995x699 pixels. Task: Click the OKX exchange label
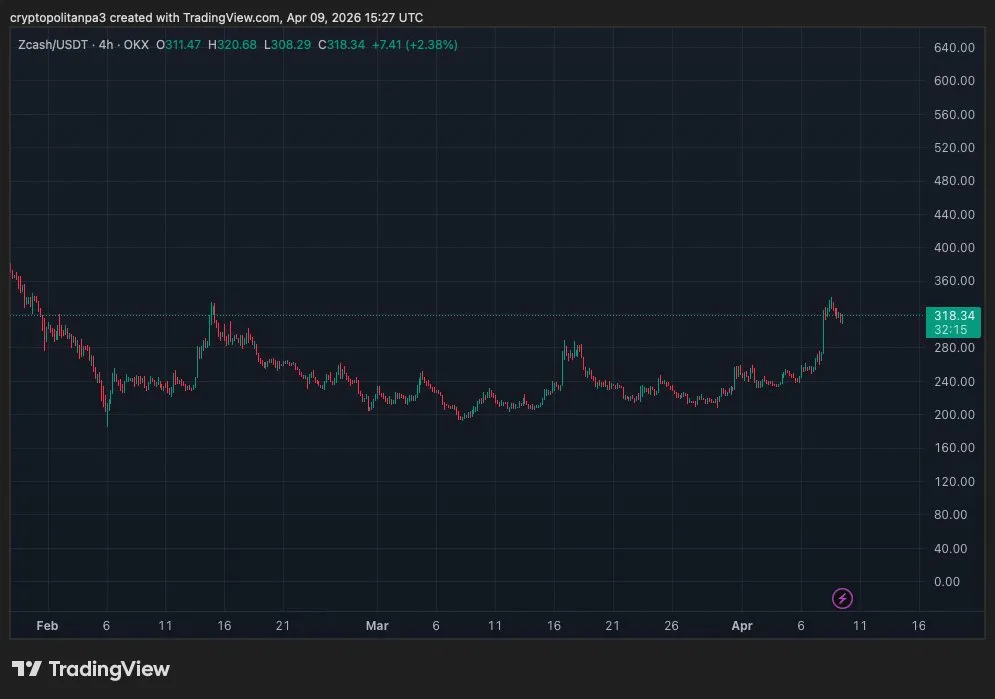(135, 45)
